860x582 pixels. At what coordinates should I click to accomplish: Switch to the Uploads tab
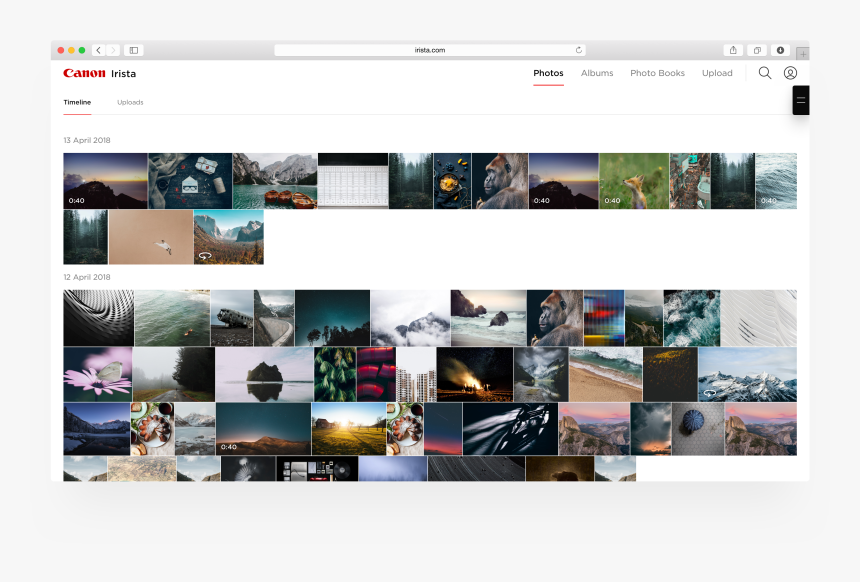130,102
